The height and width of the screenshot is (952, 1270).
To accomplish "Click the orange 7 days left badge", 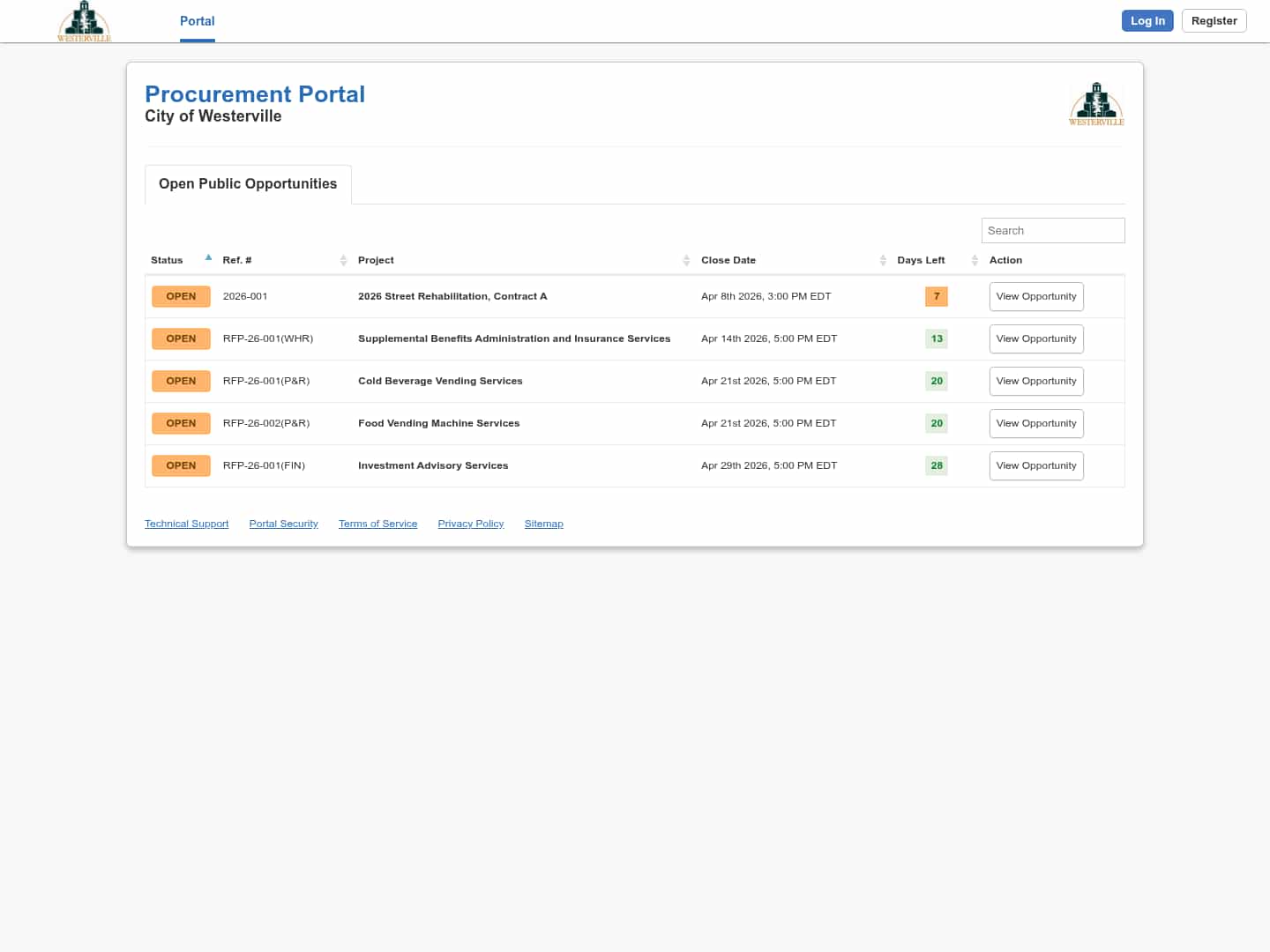I will coord(936,296).
